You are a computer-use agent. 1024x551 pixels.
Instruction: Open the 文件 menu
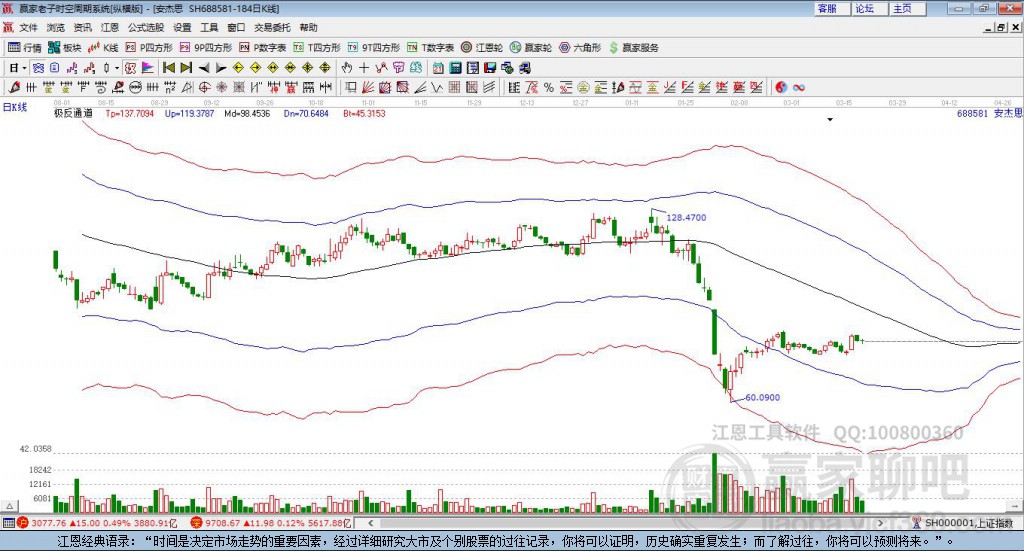[28, 27]
